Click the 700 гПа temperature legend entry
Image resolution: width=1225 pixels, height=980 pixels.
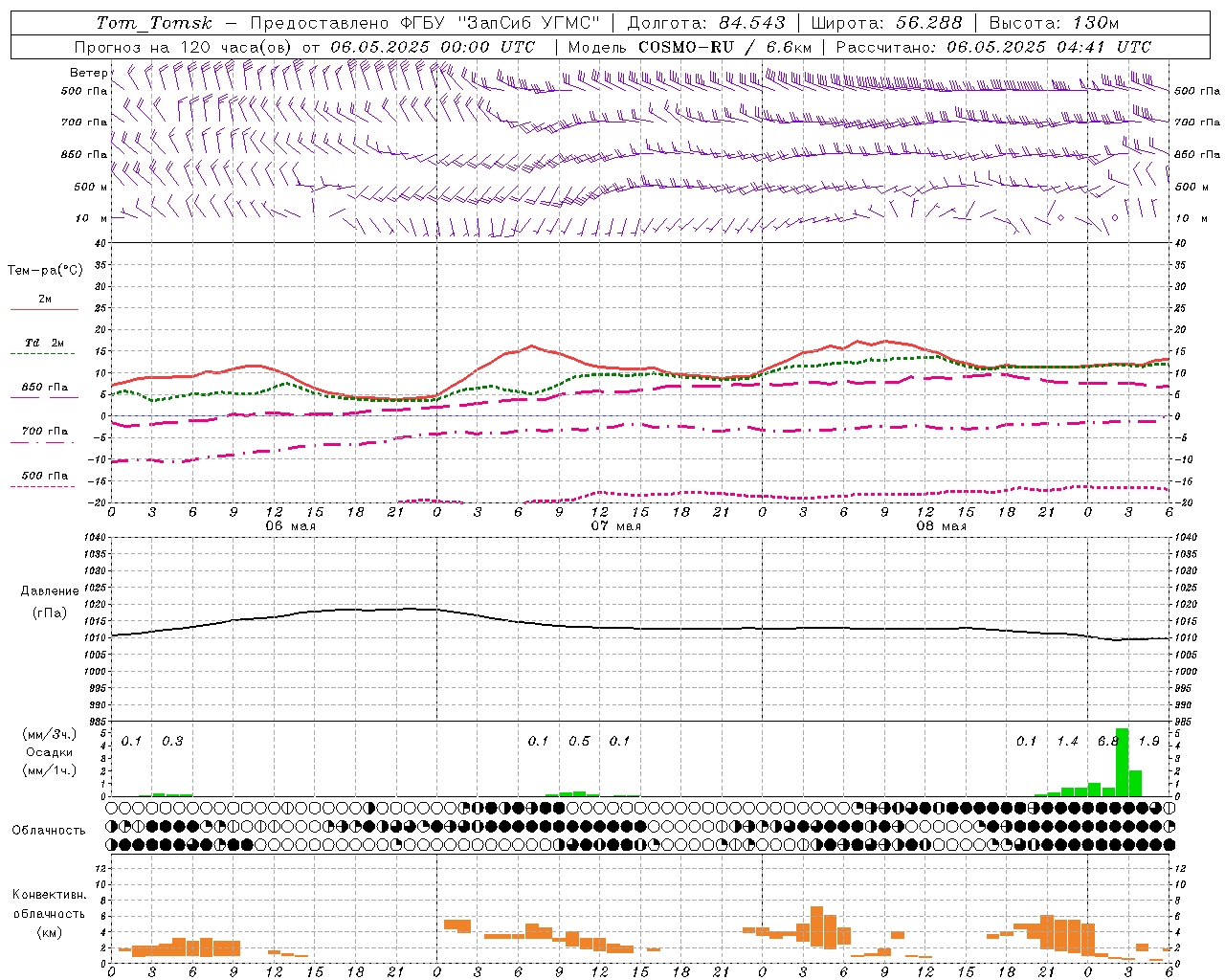(45, 432)
